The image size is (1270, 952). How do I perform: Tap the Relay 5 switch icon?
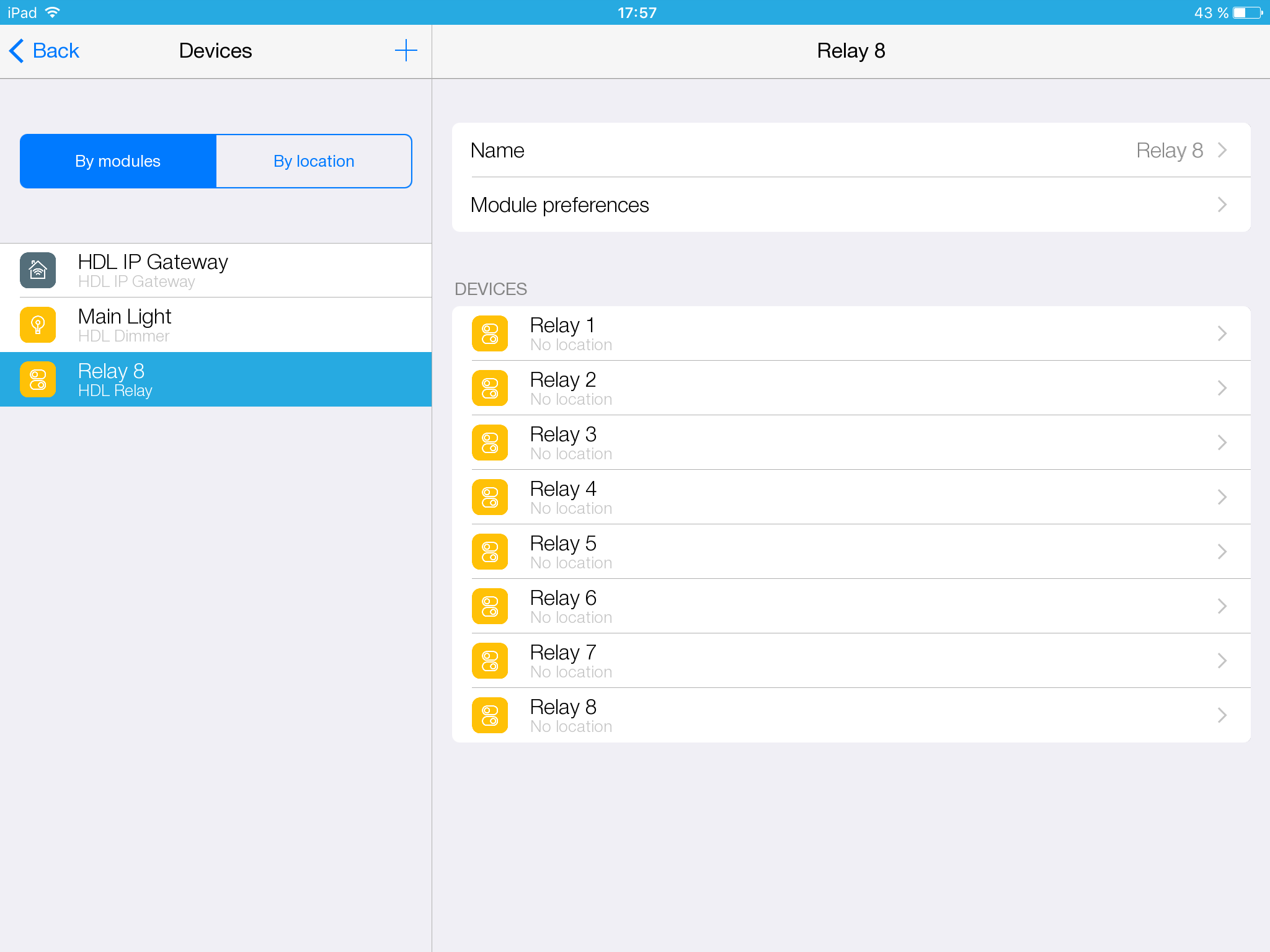click(490, 552)
